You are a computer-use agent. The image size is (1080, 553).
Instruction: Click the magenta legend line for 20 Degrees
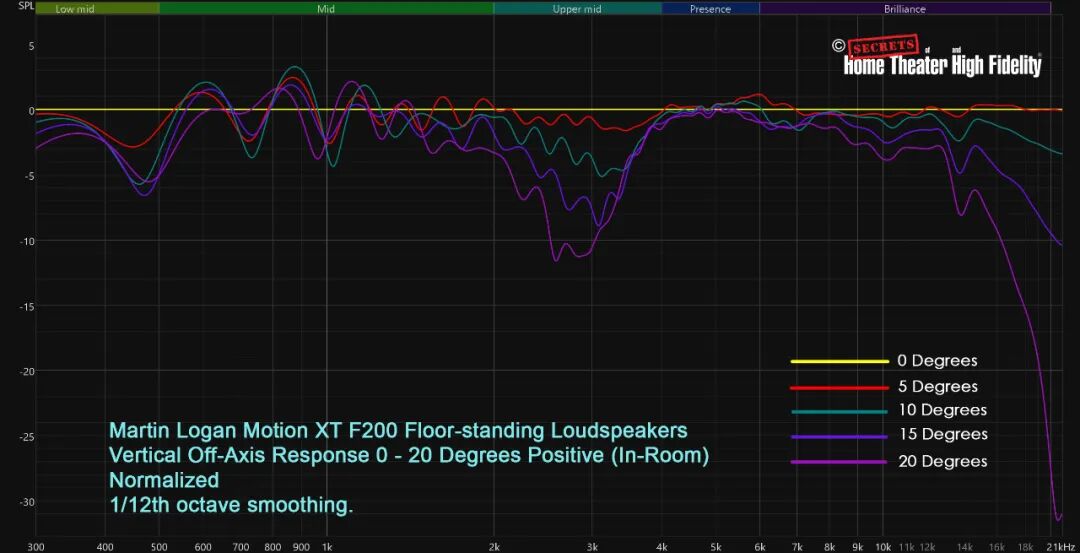[840, 461]
